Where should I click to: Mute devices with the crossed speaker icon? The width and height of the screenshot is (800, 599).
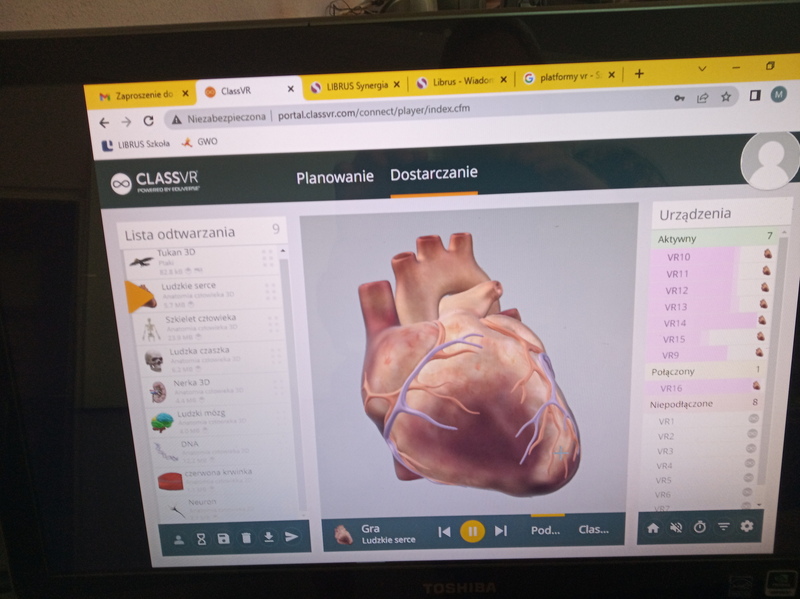pos(676,527)
